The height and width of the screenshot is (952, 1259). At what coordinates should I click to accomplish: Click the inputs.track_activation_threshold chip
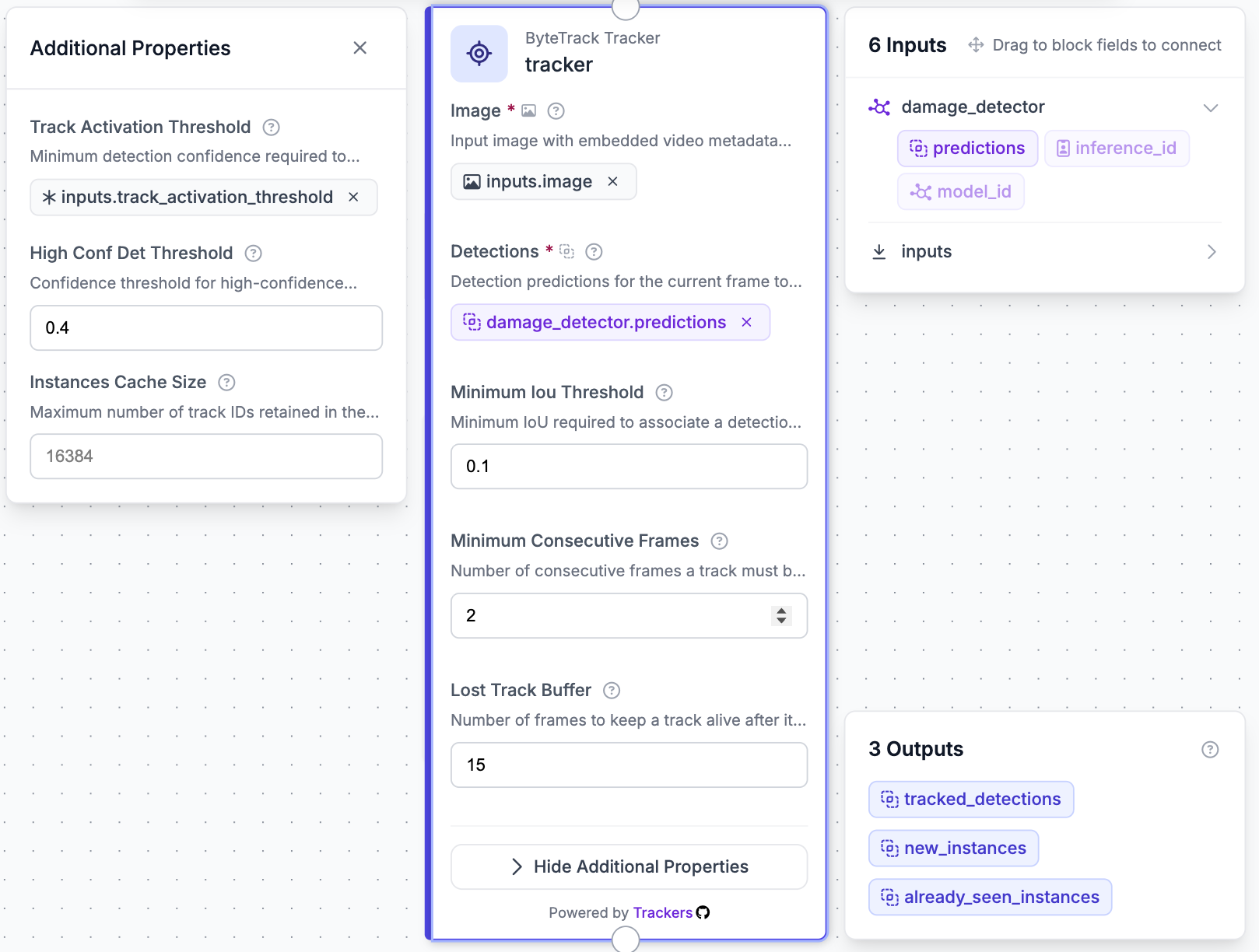click(x=204, y=197)
